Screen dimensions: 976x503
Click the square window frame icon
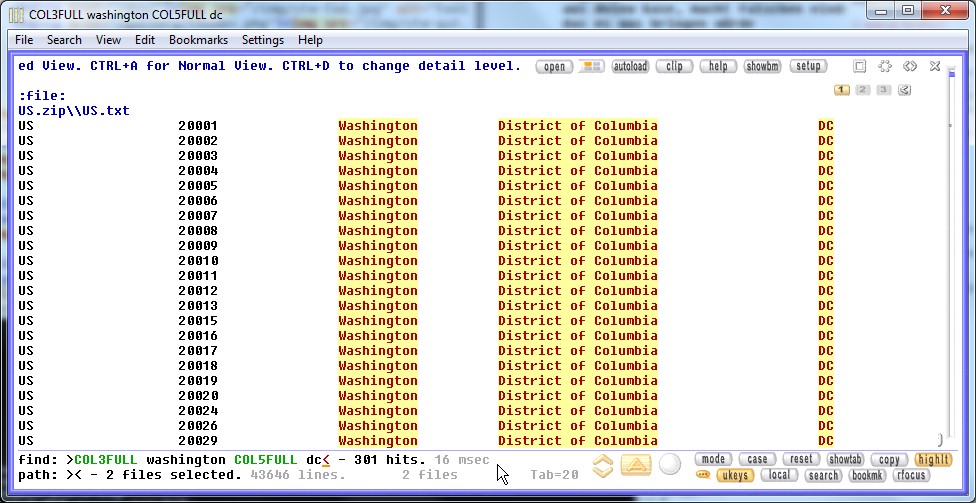[x=859, y=66]
